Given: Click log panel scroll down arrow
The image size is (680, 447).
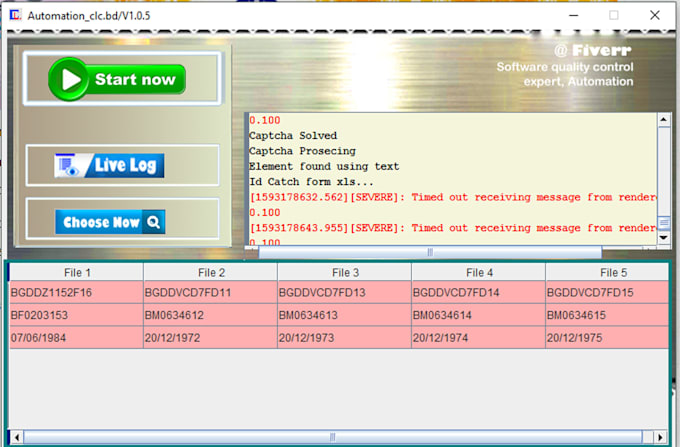Looking at the screenshot, I should 664,237.
